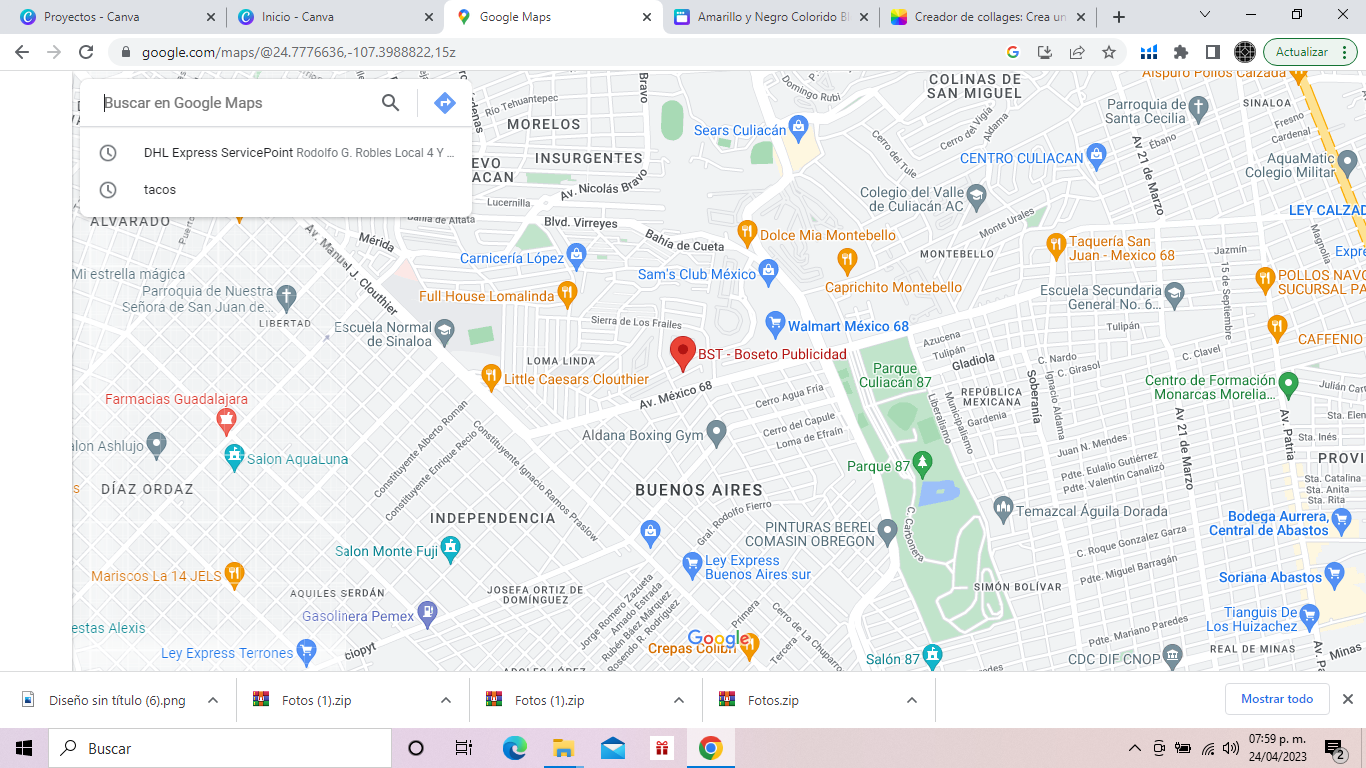Select the Walmart México 68 shopping marker

coord(774,324)
